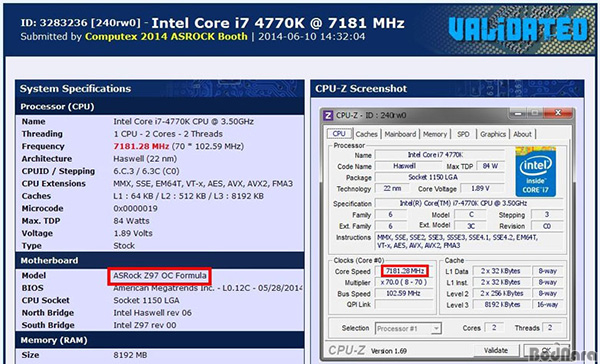The height and width of the screenshot is (364, 600).
Task: Click the red 7181.28 MHz frequency value
Action: pyautogui.click(x=141, y=146)
